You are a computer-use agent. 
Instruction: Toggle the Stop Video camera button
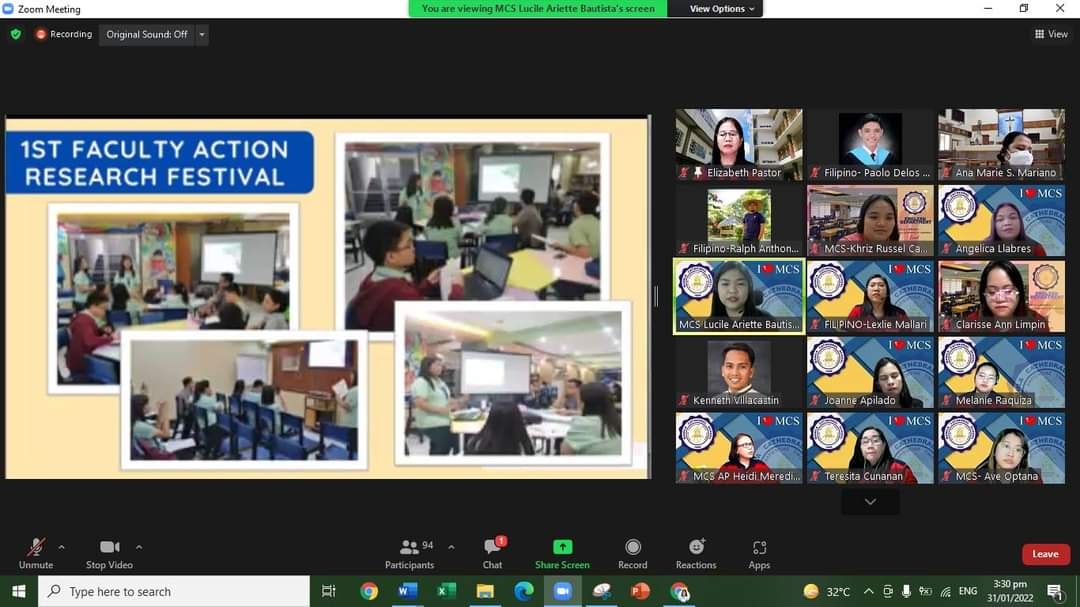(109, 553)
